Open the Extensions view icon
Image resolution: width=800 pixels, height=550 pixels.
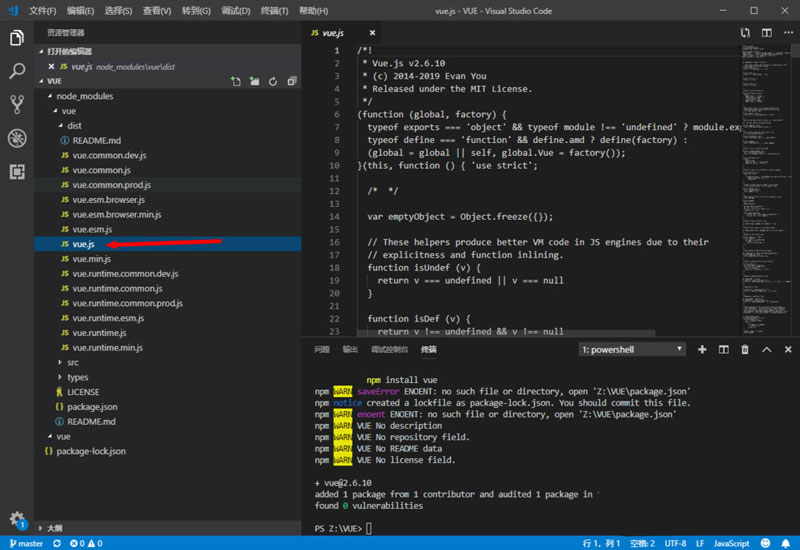16,171
